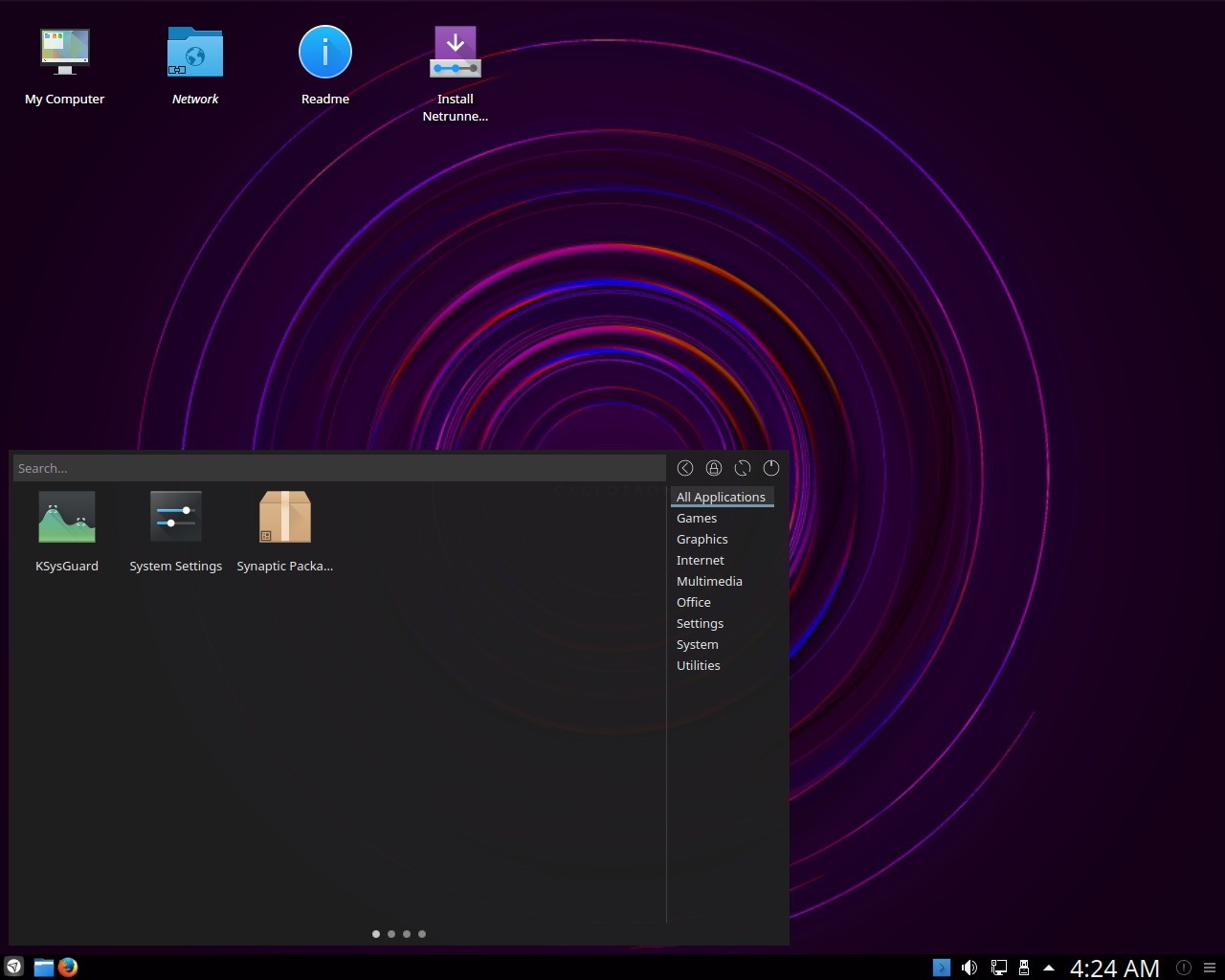Click the network connection tray icon
This screenshot has width=1225, height=980.
tap(998, 968)
